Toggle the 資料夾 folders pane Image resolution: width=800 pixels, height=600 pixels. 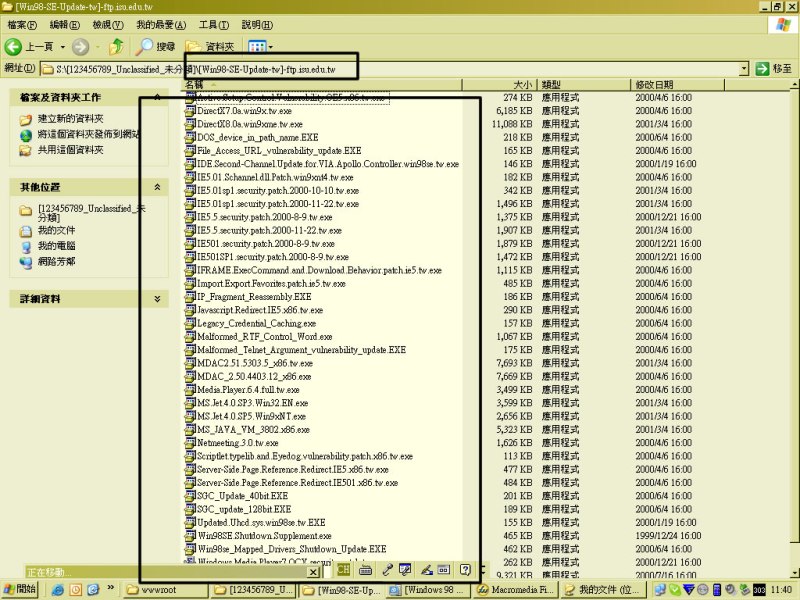tap(210, 47)
